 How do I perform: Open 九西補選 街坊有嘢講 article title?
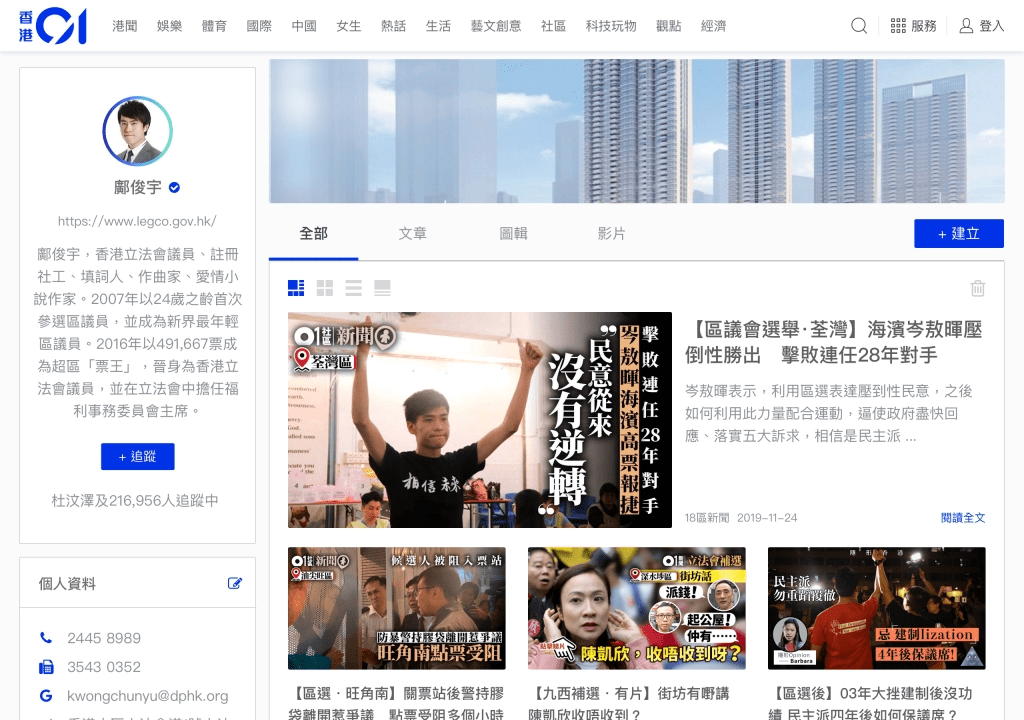pyautogui.click(x=628, y=704)
